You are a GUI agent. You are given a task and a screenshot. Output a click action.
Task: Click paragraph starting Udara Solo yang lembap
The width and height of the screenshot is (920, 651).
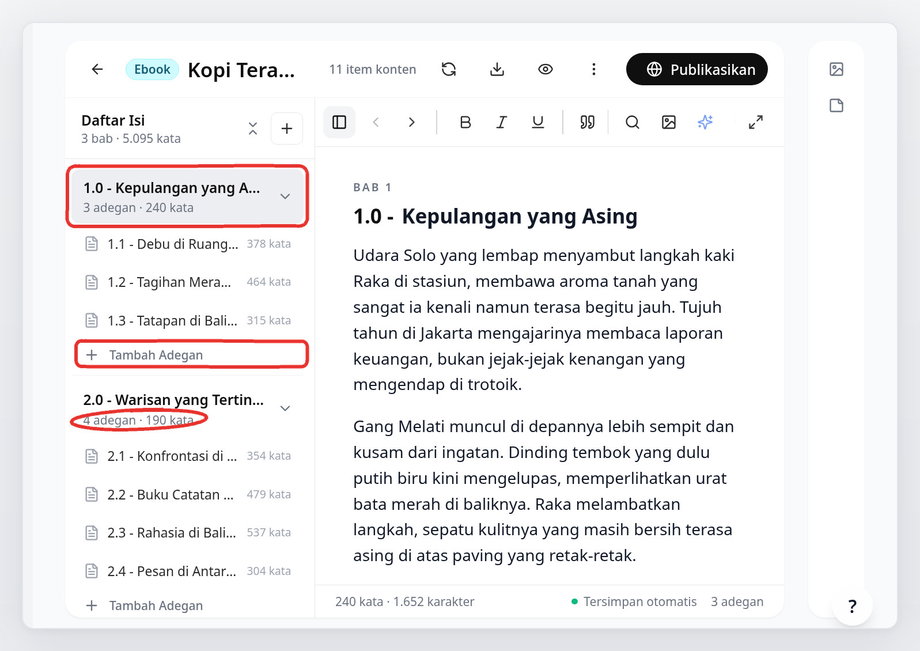pyautogui.click(x=543, y=320)
